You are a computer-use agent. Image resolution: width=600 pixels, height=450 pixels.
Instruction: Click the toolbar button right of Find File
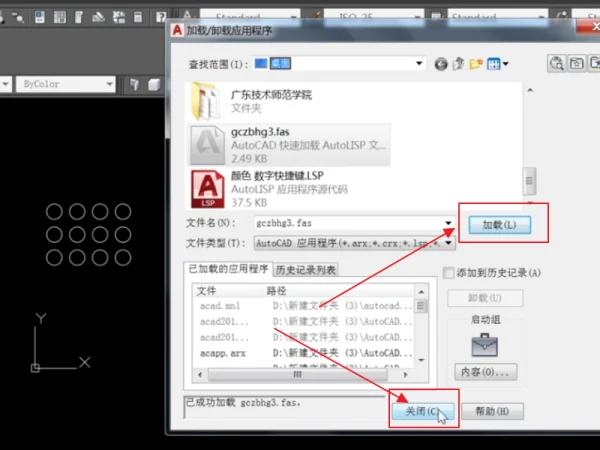click(576, 63)
